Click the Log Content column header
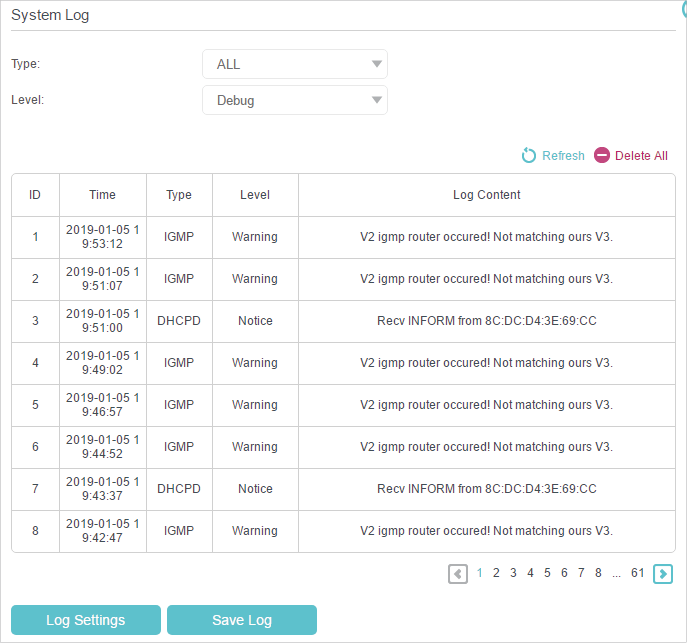 tap(486, 195)
